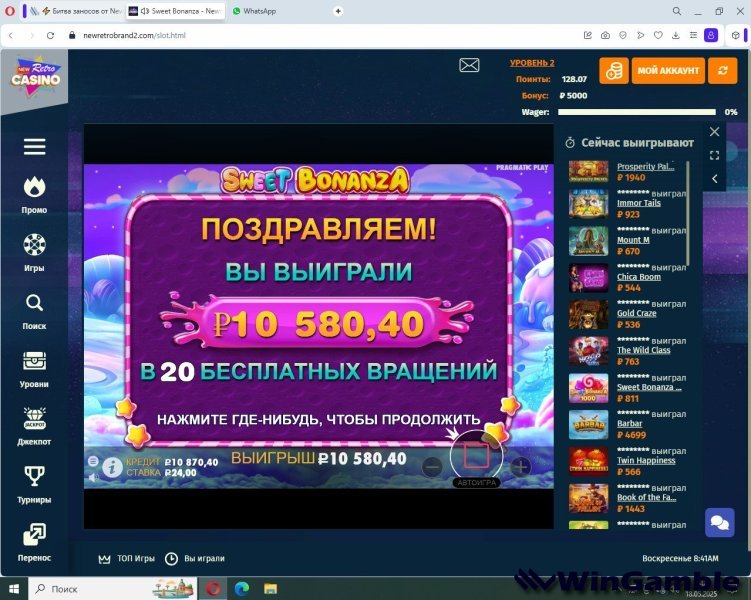Expand the in-game settings menu icon
751x600 pixels.
[x=93, y=461]
